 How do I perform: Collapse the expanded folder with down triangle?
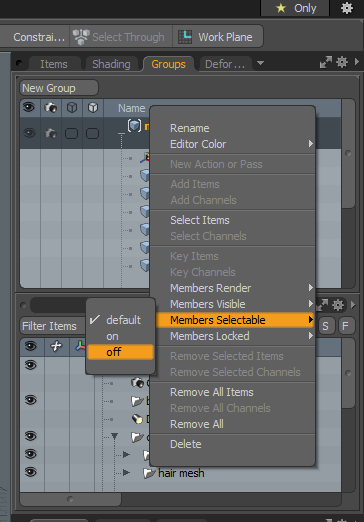(x=114, y=436)
